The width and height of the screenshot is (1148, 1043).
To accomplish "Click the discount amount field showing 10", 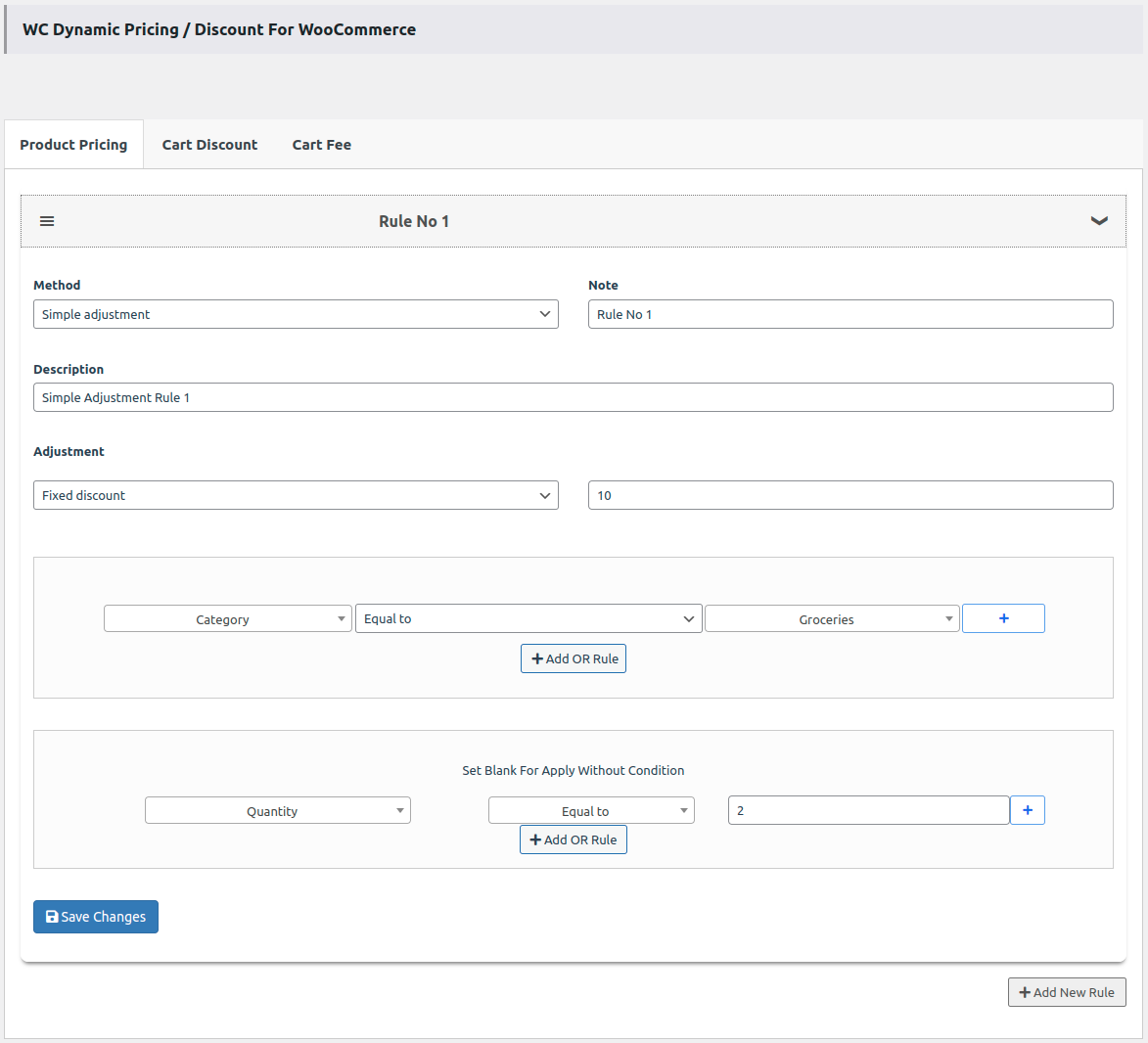I will tap(850, 495).
